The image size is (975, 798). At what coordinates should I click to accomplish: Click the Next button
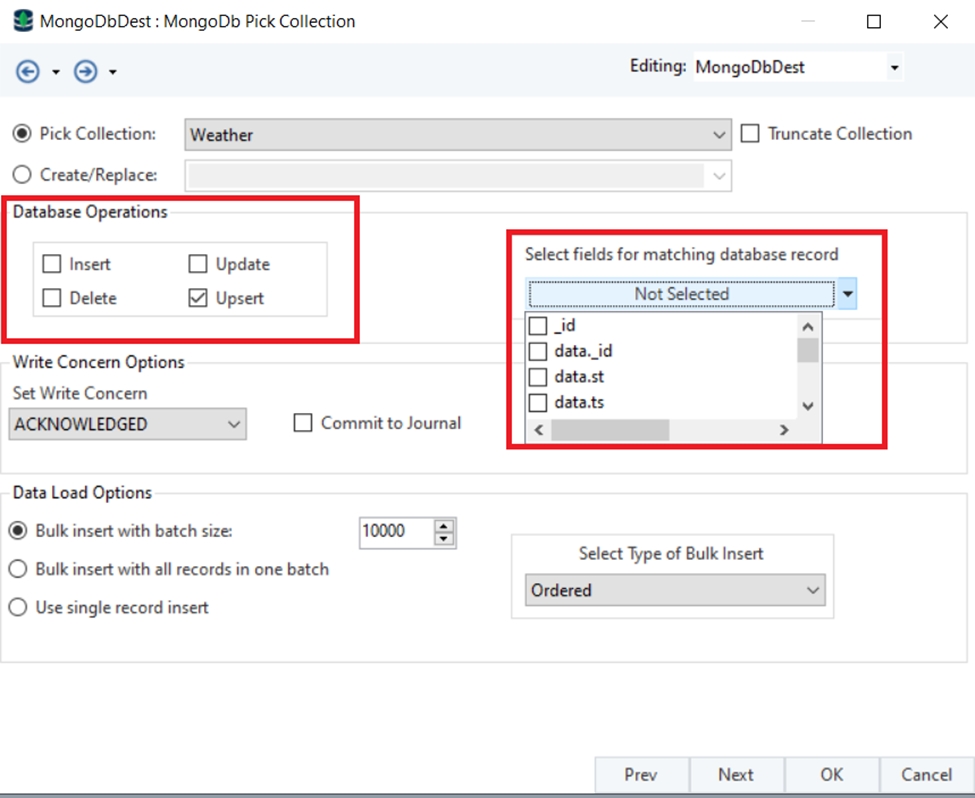pyautogui.click(x=735, y=775)
